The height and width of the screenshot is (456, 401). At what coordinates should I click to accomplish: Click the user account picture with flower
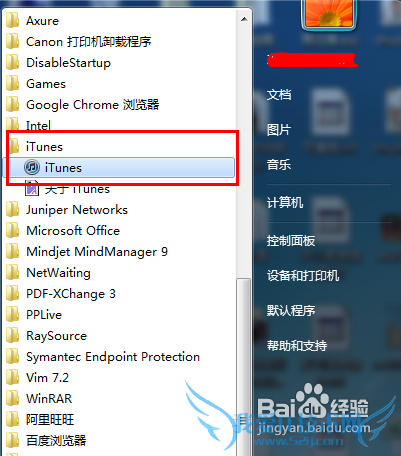(329, 14)
